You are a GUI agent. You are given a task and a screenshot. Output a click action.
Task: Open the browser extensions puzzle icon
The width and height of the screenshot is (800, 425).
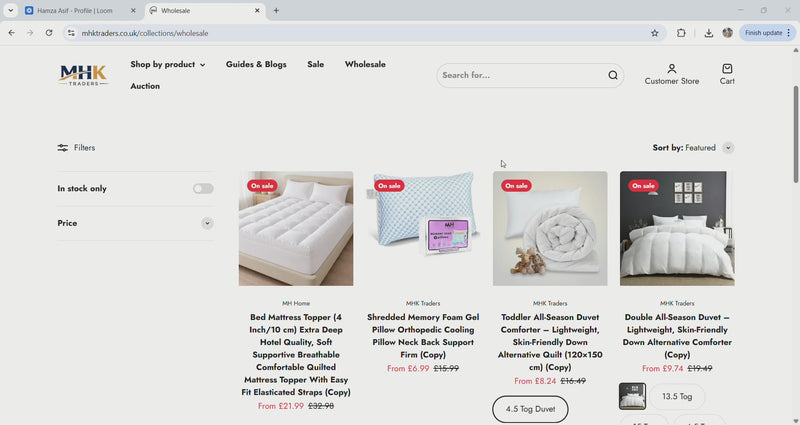coord(682,33)
